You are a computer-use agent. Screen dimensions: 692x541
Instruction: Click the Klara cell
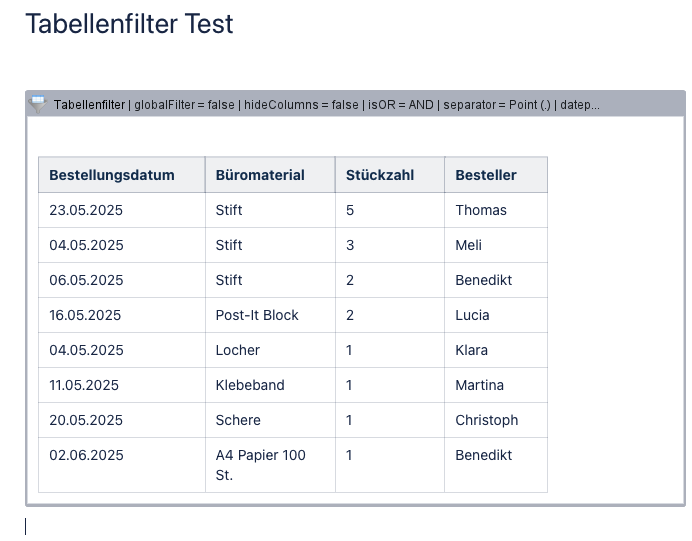(x=472, y=350)
